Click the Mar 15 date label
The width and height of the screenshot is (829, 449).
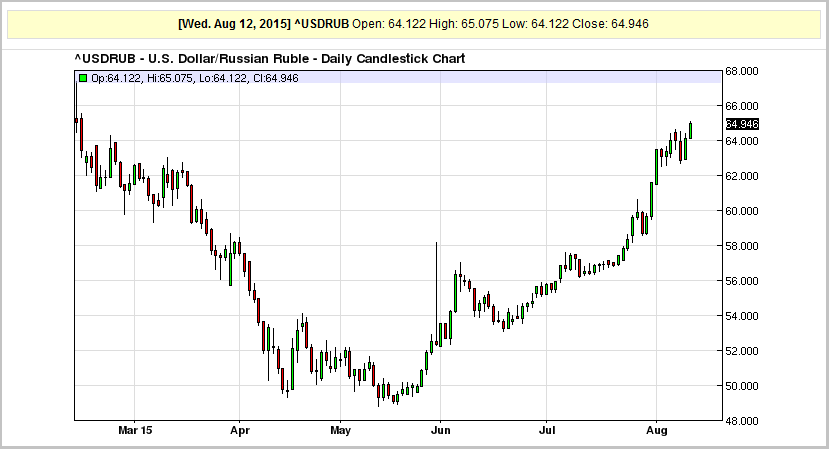[x=135, y=430]
